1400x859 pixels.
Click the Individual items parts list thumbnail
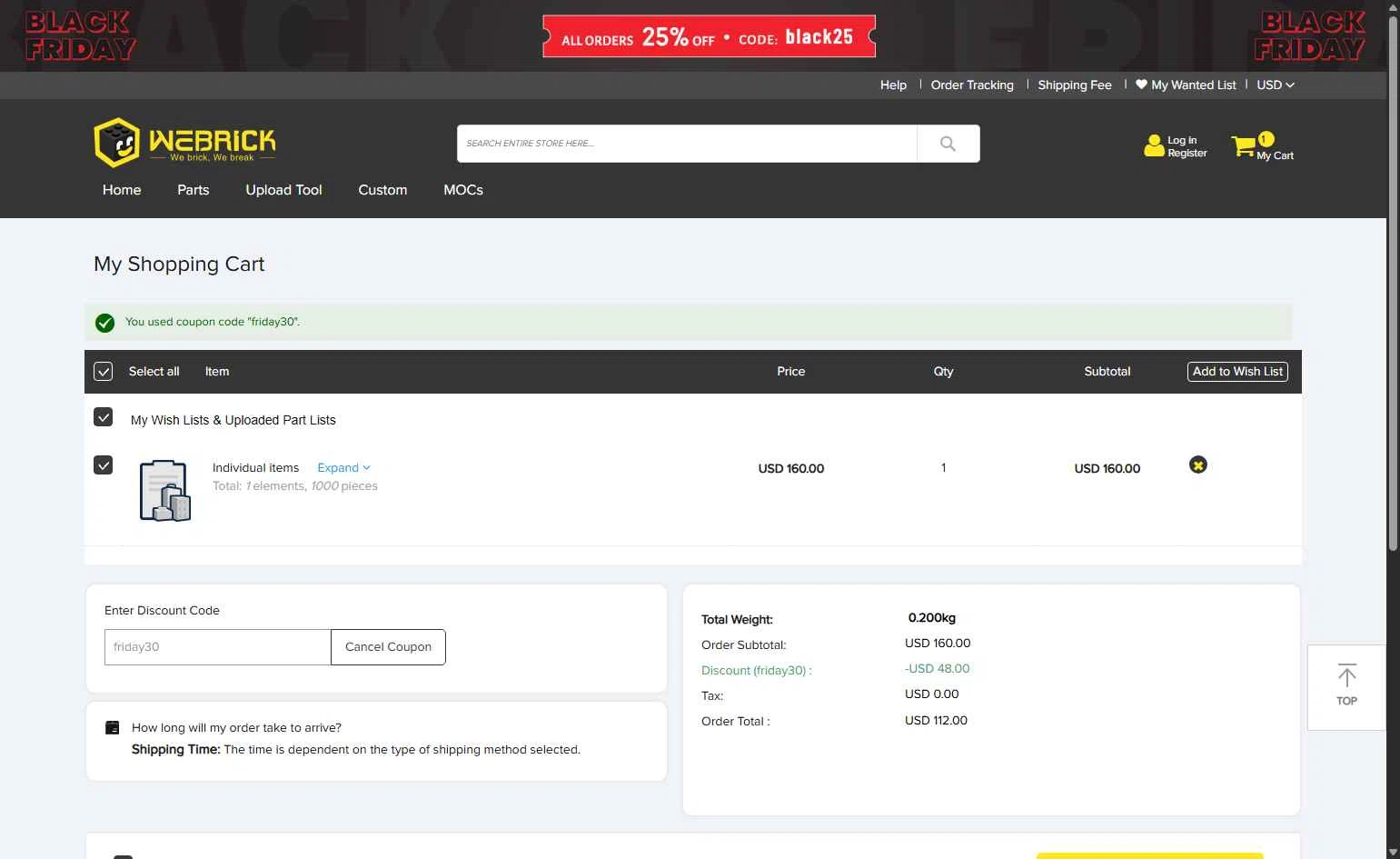coord(165,491)
